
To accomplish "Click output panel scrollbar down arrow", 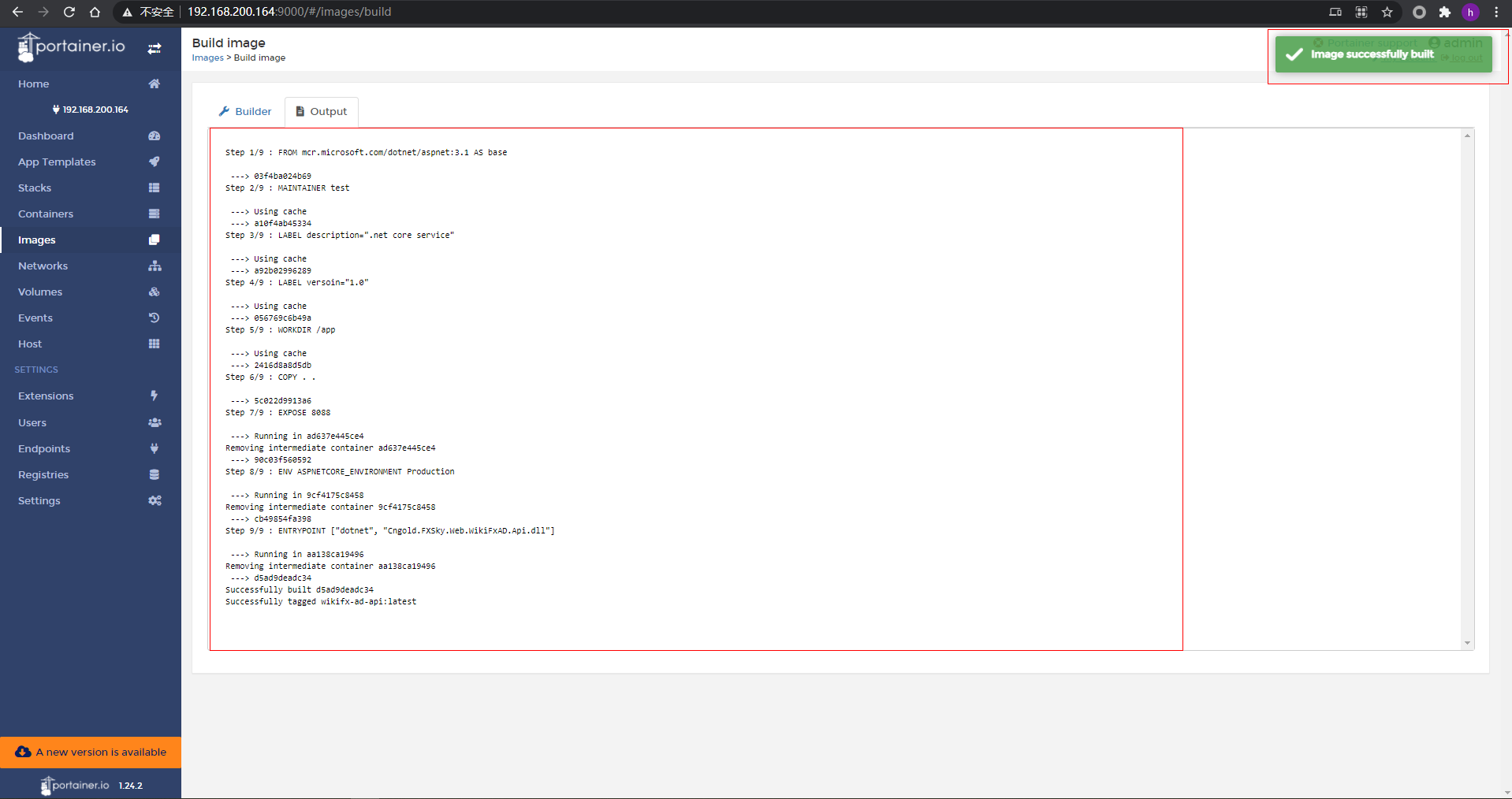I will click(1467, 643).
